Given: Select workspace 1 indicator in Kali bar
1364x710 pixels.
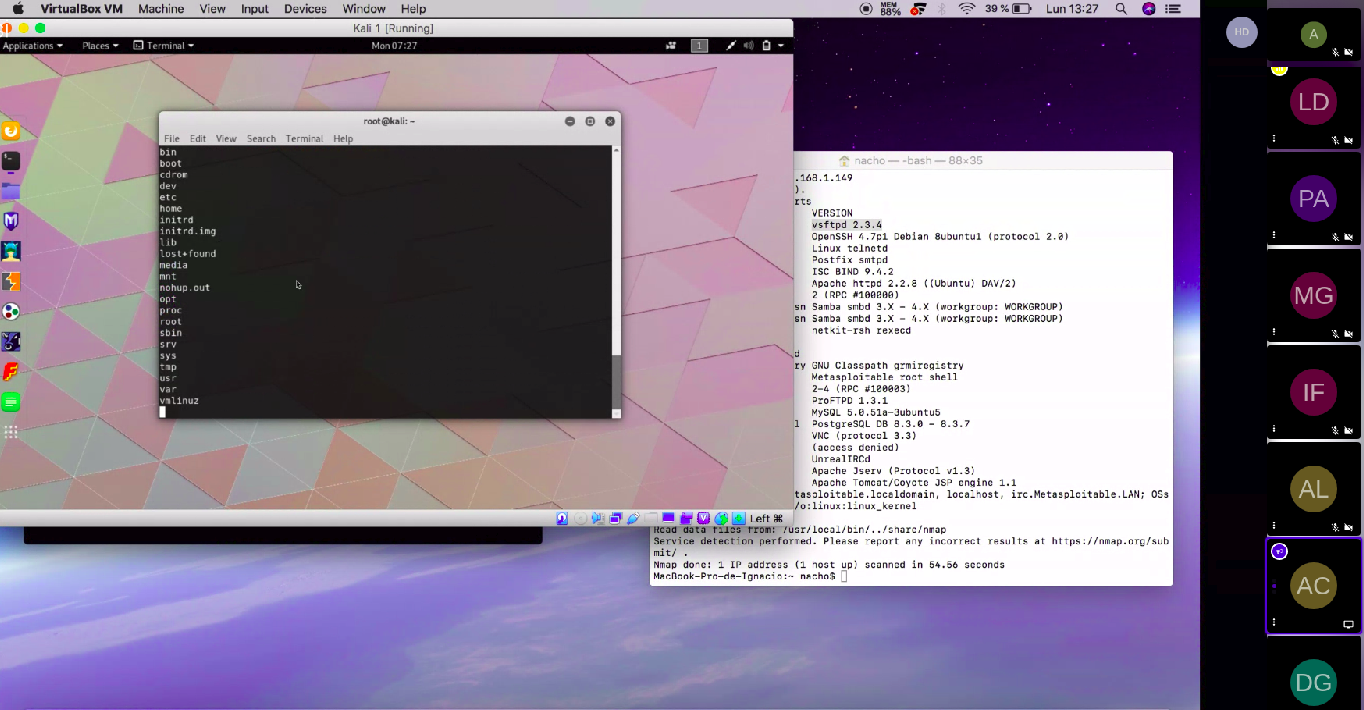Looking at the screenshot, I should [x=700, y=46].
